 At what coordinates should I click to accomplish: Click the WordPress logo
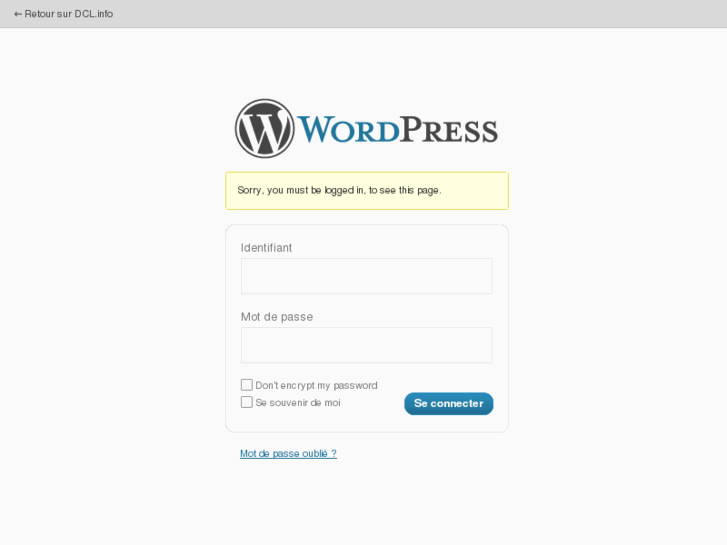click(366, 128)
